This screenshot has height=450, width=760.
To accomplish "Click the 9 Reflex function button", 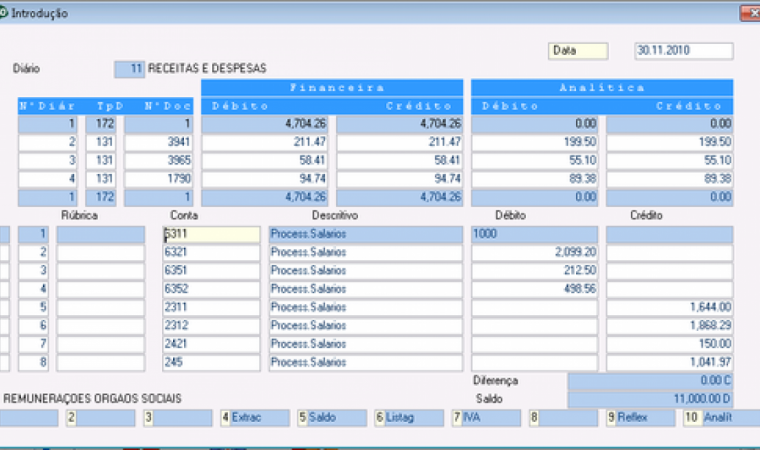I will click(x=640, y=418).
